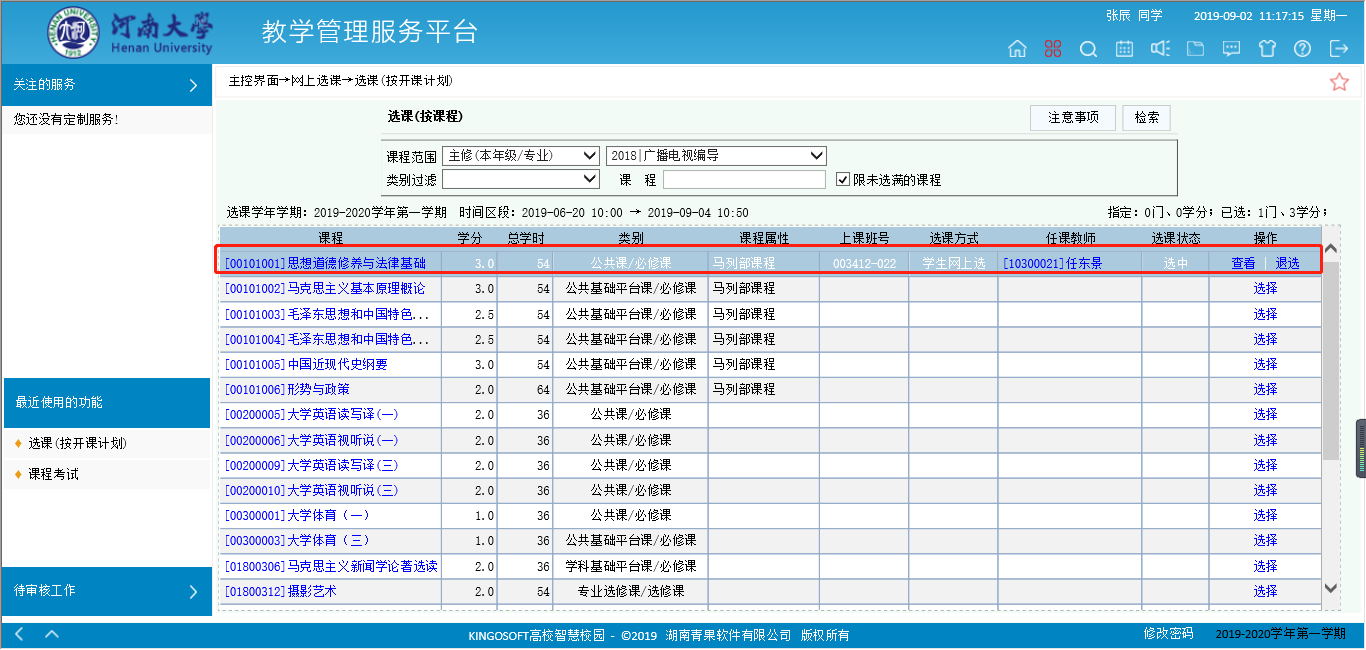Screen dimensions: 1366x650
Task: Click 退选 to drop the selected course
Action: pos(1287,263)
